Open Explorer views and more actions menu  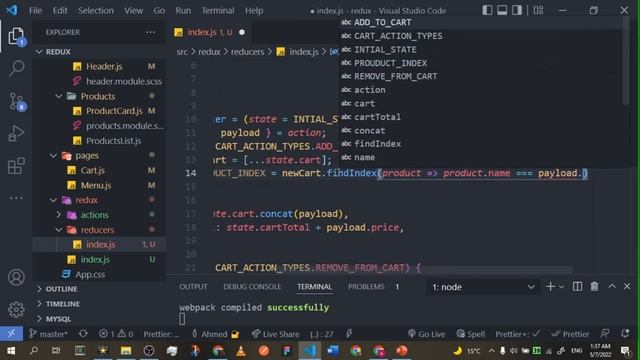[151, 32]
